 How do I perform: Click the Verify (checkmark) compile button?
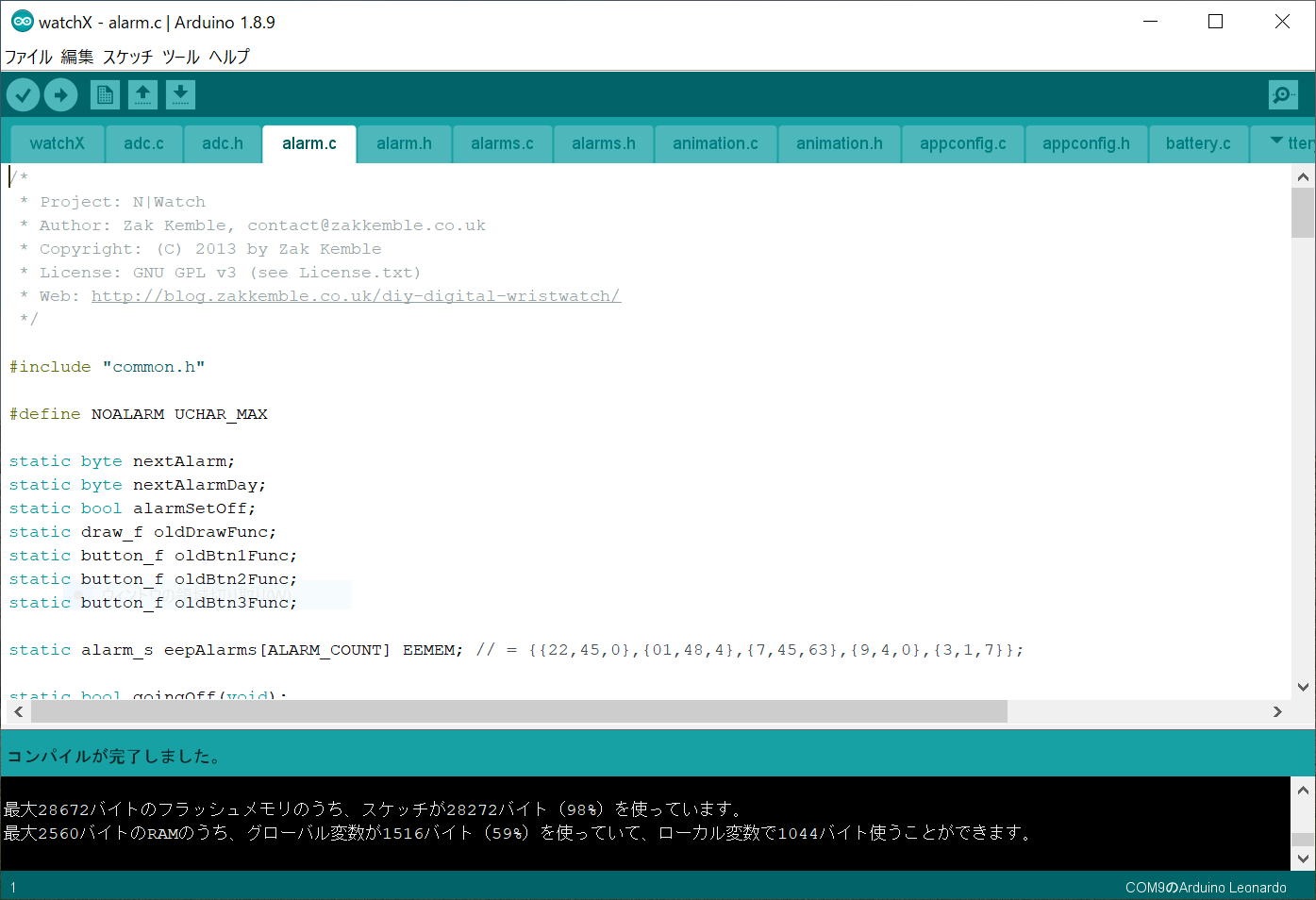point(23,94)
